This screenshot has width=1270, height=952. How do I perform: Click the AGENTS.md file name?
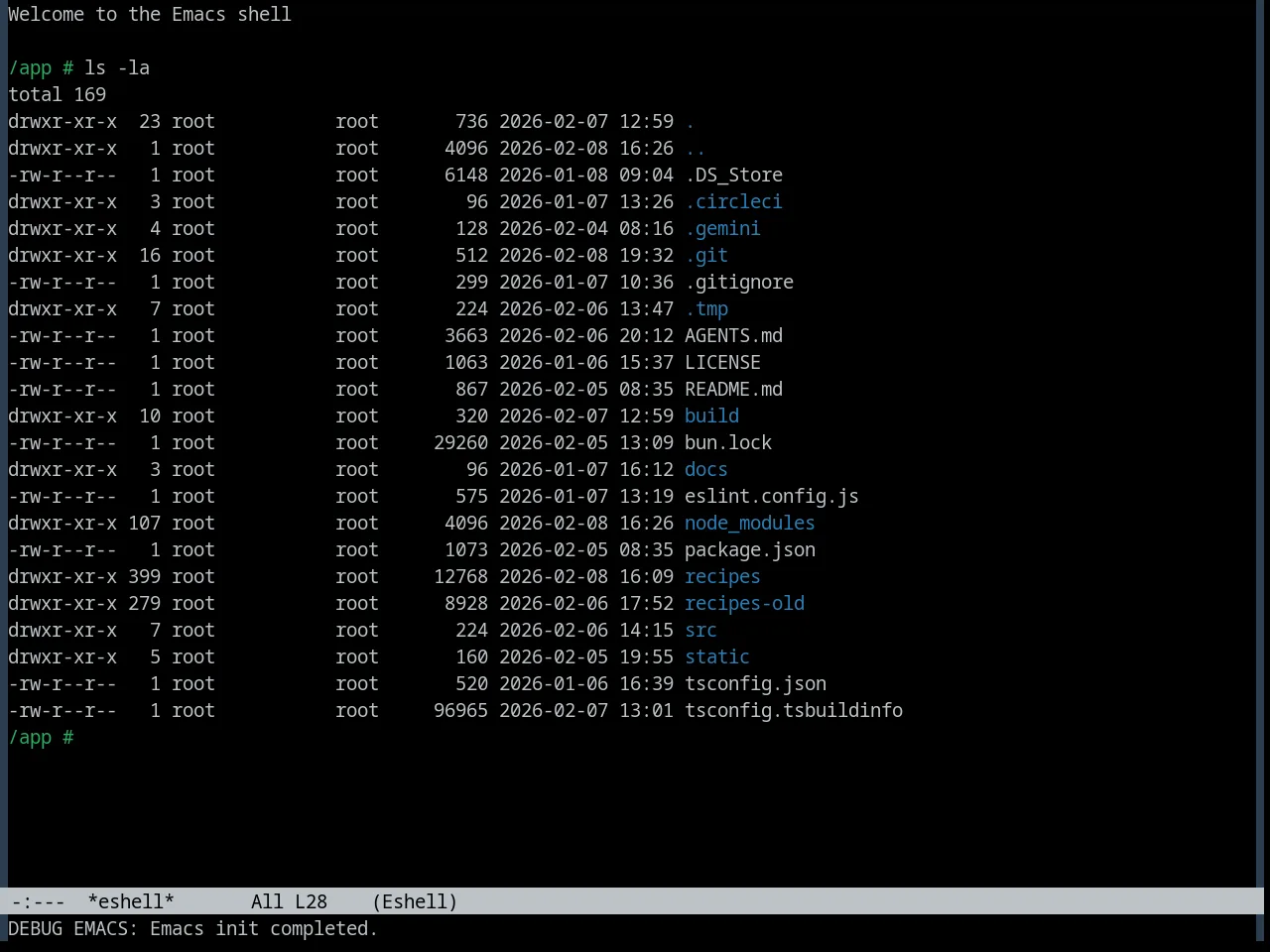tap(733, 335)
